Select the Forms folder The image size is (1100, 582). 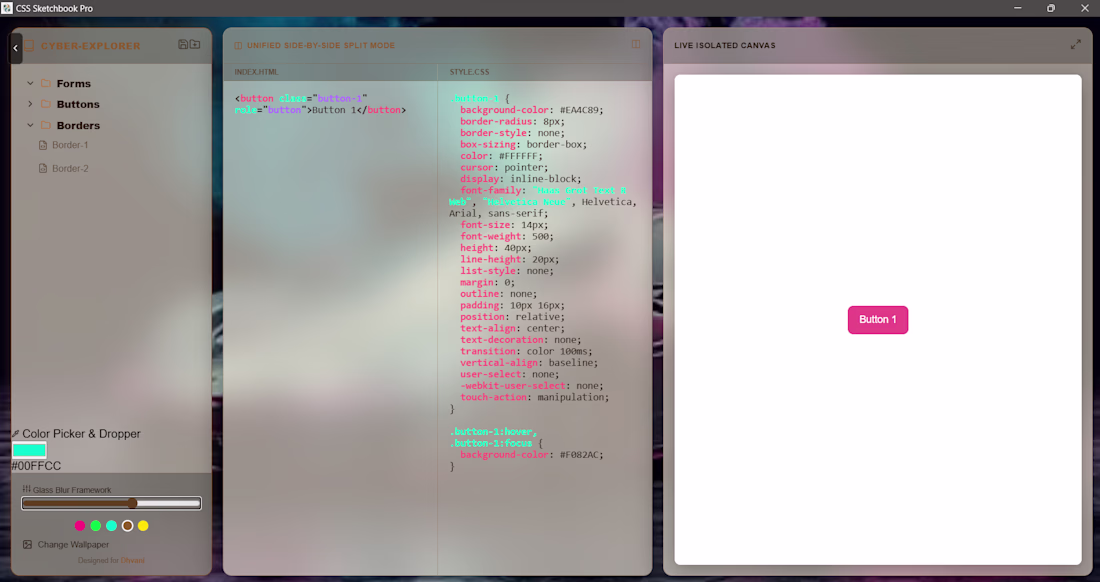pos(74,83)
